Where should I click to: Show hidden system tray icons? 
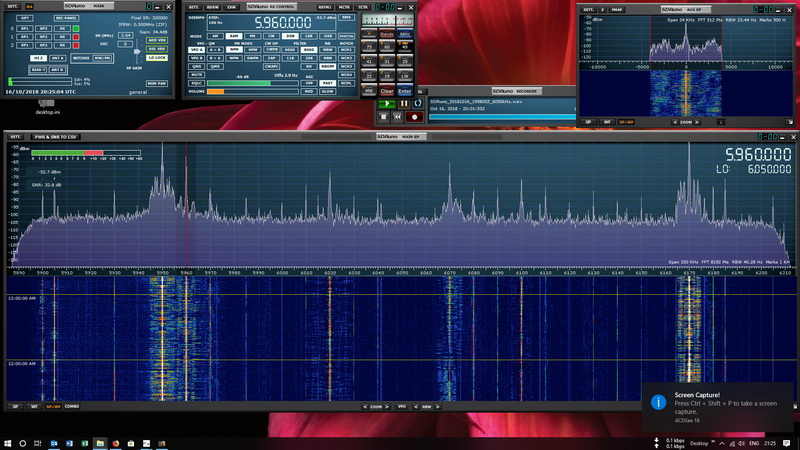pyautogui.click(x=721, y=443)
